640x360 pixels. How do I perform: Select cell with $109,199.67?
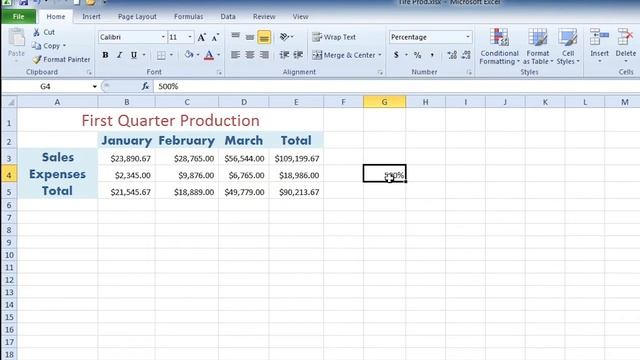[296, 158]
